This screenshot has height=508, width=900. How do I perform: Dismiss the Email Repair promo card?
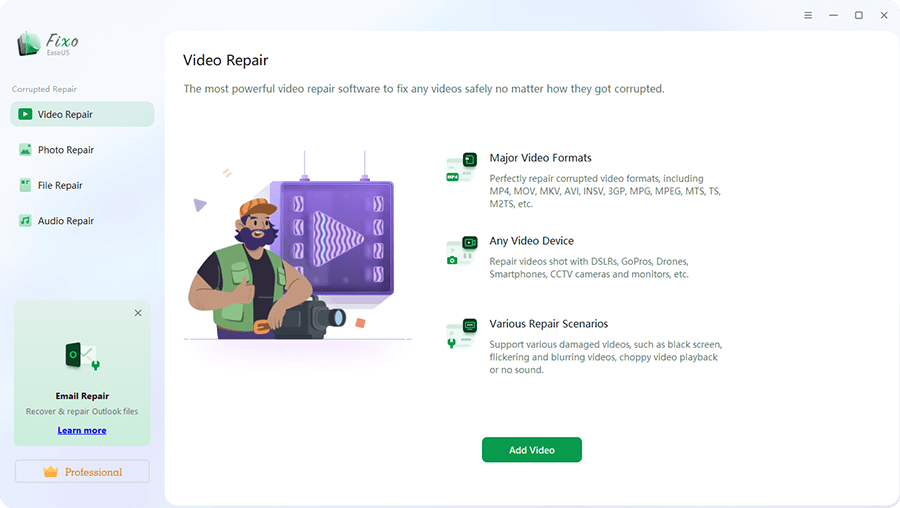[x=138, y=313]
